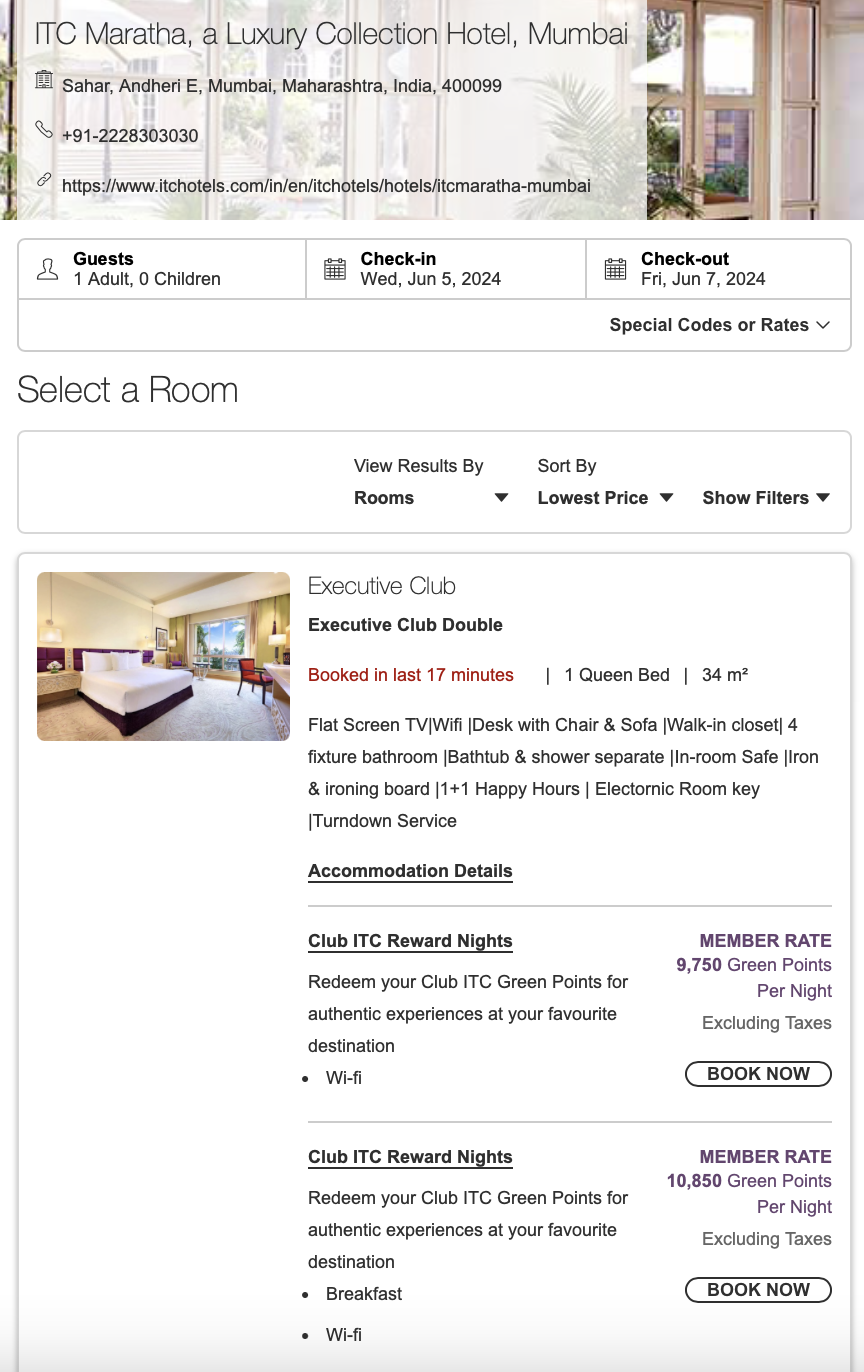Click the hotel address building icon
864x1372 pixels.
point(44,80)
